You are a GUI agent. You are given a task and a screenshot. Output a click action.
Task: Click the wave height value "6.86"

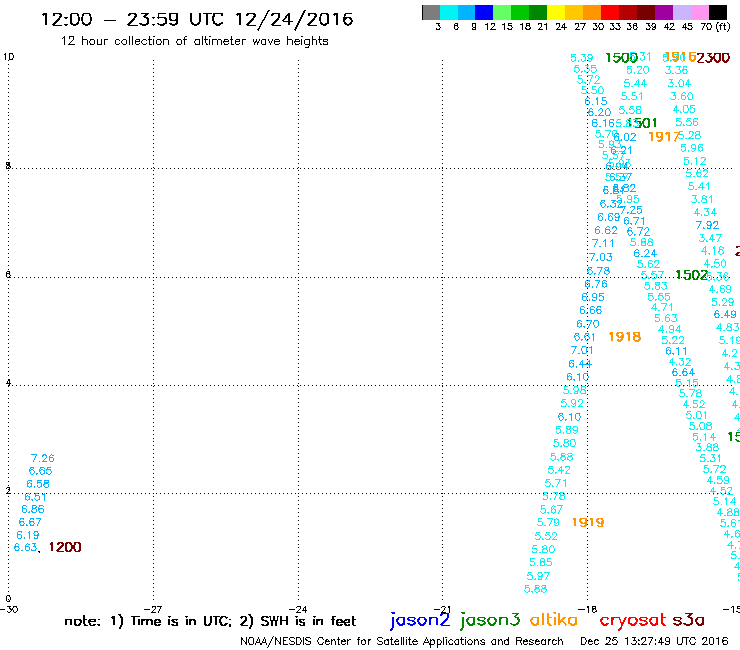click(33, 509)
